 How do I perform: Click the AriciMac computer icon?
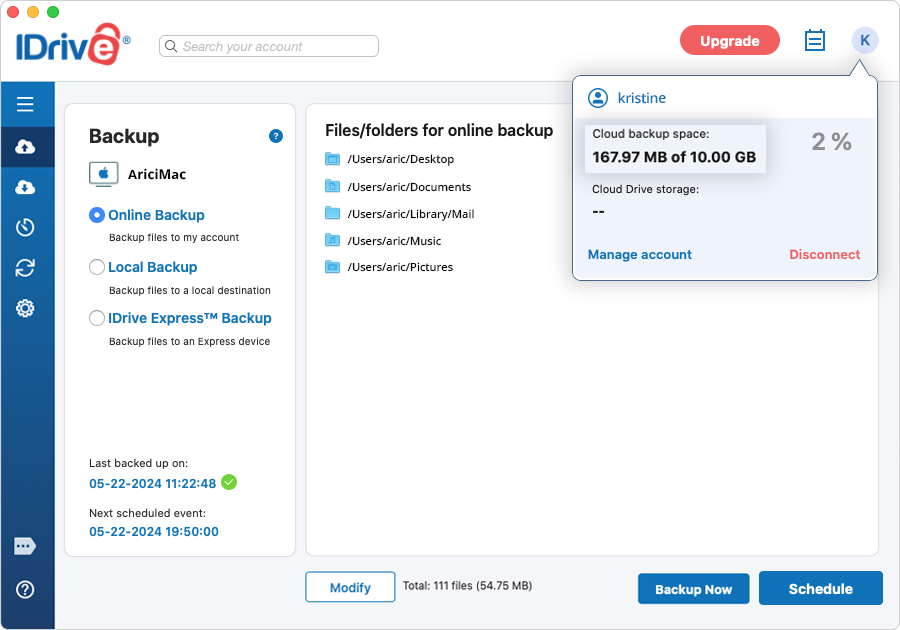pos(103,174)
